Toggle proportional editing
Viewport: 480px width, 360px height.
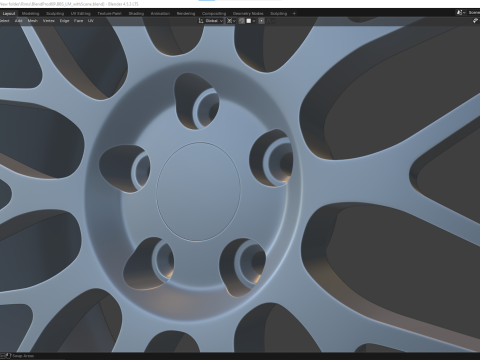tap(262, 21)
